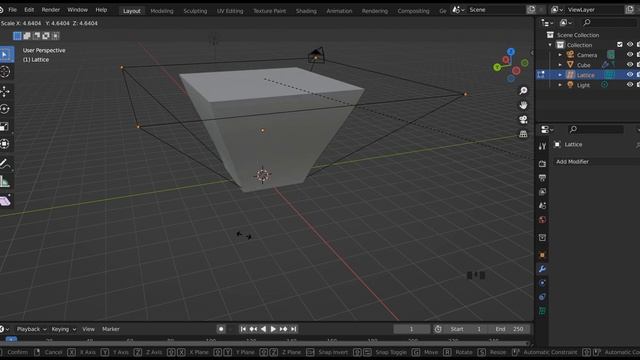Switch to the UV Editing workspace tab
The width and height of the screenshot is (640, 360).
[230, 11]
